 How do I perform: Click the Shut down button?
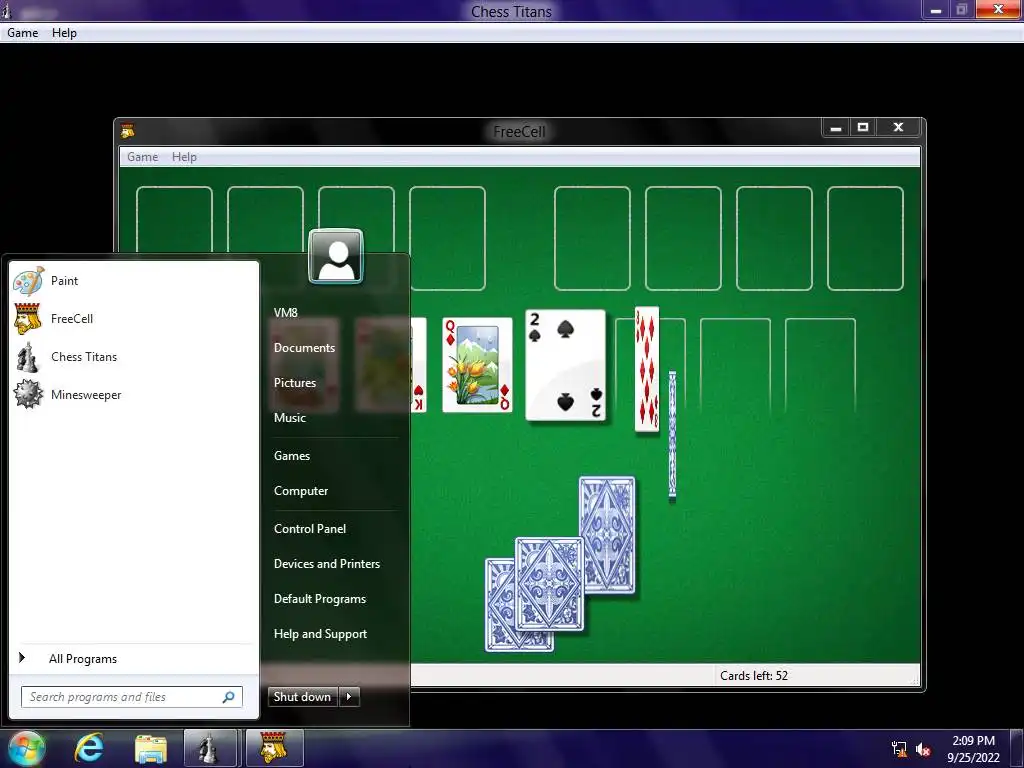pos(302,697)
